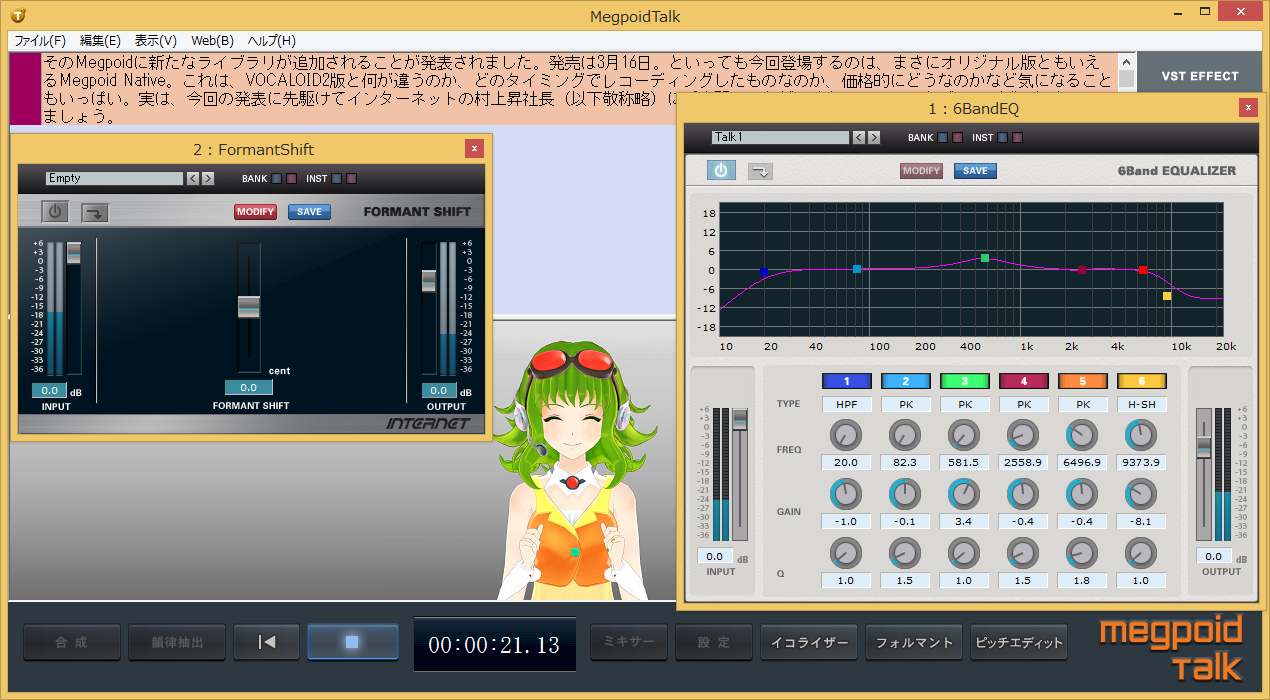Click band 3 frequency value 581.5
Viewport: 1270px width, 700px height.
tap(965, 463)
